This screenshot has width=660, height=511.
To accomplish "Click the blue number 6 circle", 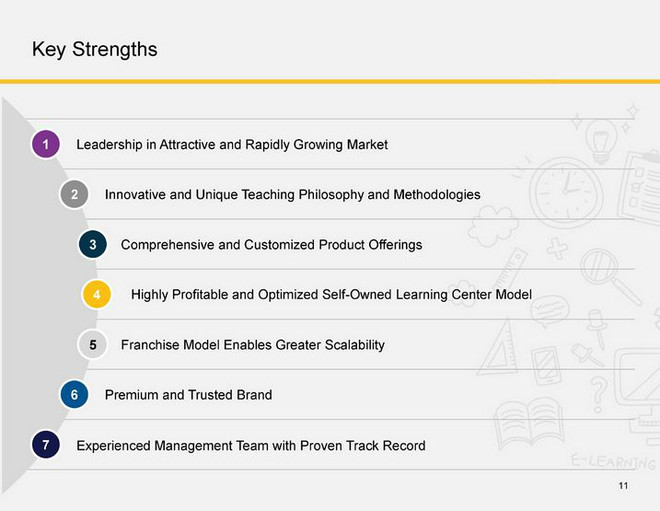I will click(74, 395).
